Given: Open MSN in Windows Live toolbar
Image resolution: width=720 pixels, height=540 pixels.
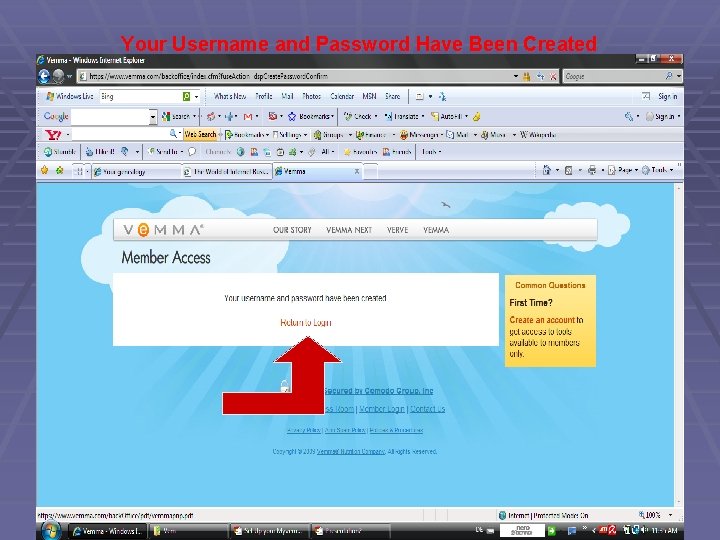Looking at the screenshot, I should (x=369, y=96).
